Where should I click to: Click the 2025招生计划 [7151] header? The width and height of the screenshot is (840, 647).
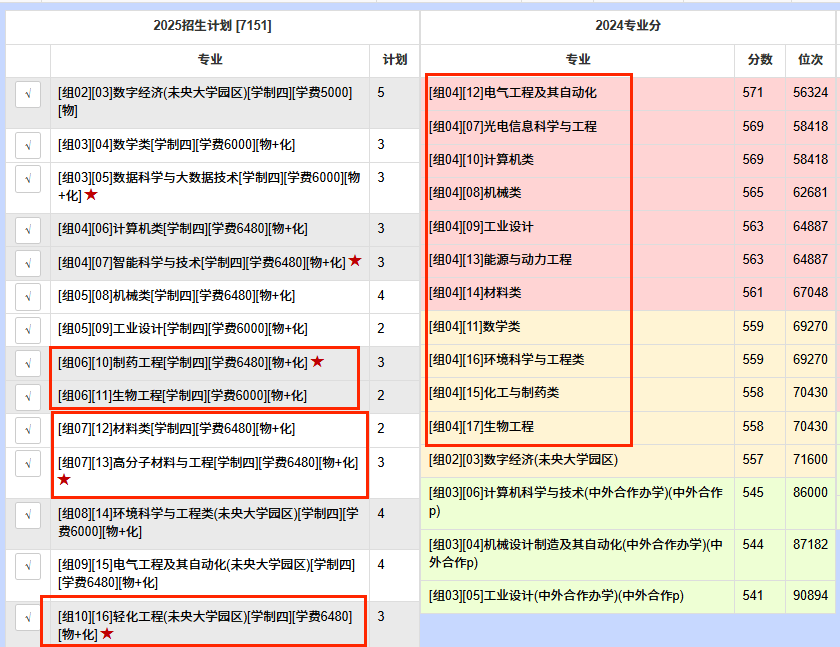[x=212, y=26]
